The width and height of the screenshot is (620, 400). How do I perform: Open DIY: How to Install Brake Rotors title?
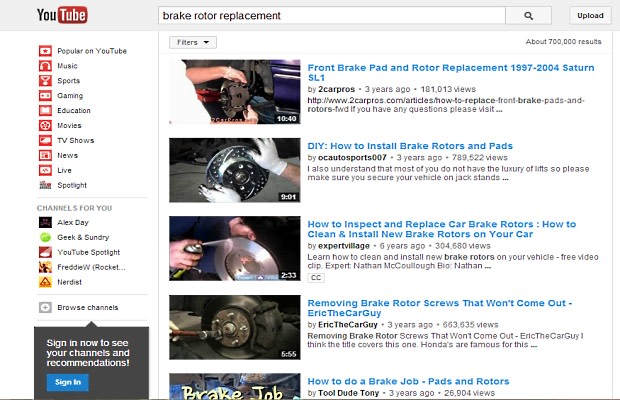tap(410, 146)
